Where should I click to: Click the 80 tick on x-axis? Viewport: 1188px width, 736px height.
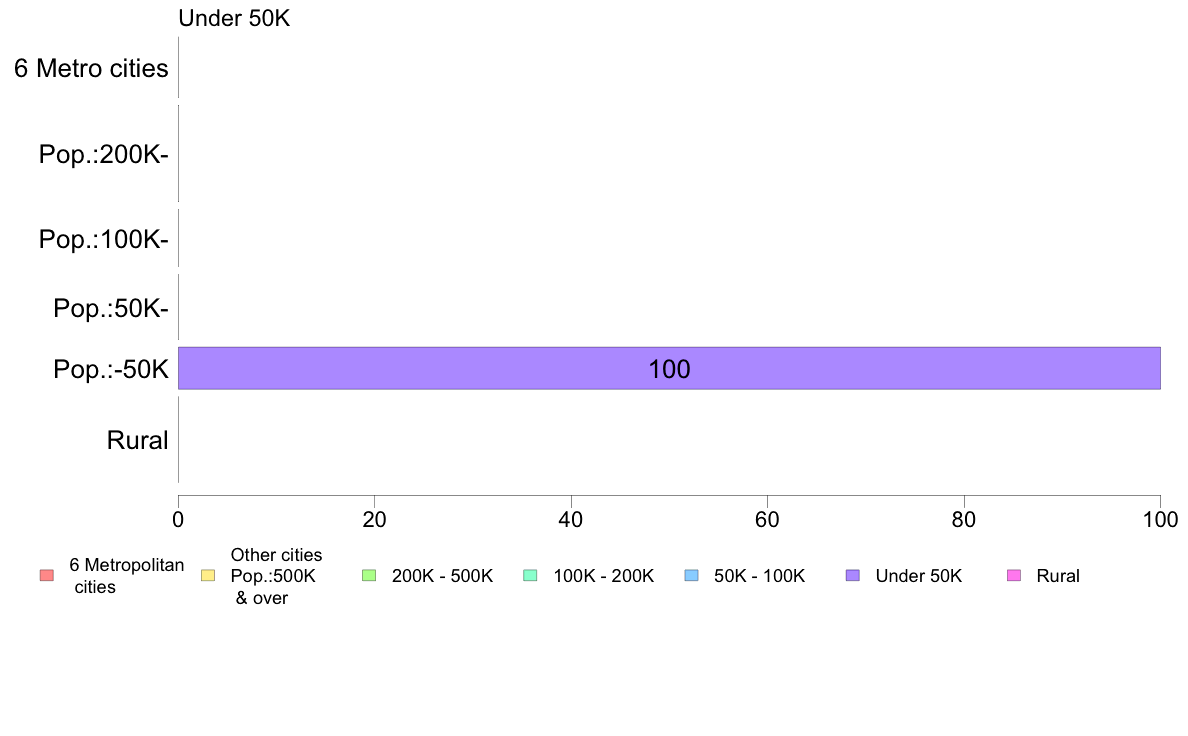(964, 519)
